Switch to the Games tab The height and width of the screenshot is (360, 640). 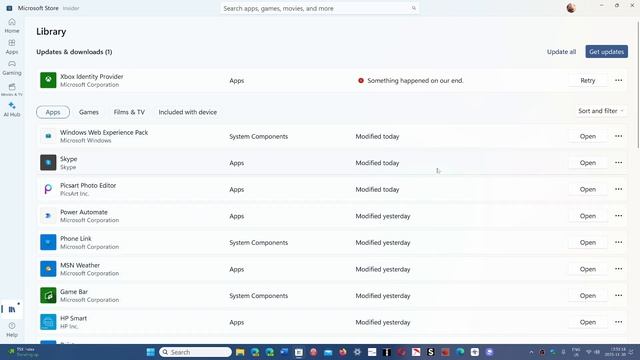tap(89, 112)
